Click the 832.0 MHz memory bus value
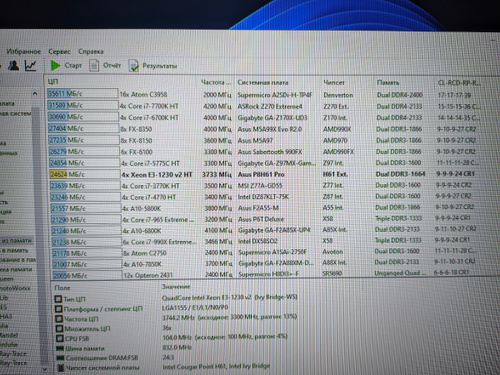Viewport: 500px width, 375px height. point(177,347)
